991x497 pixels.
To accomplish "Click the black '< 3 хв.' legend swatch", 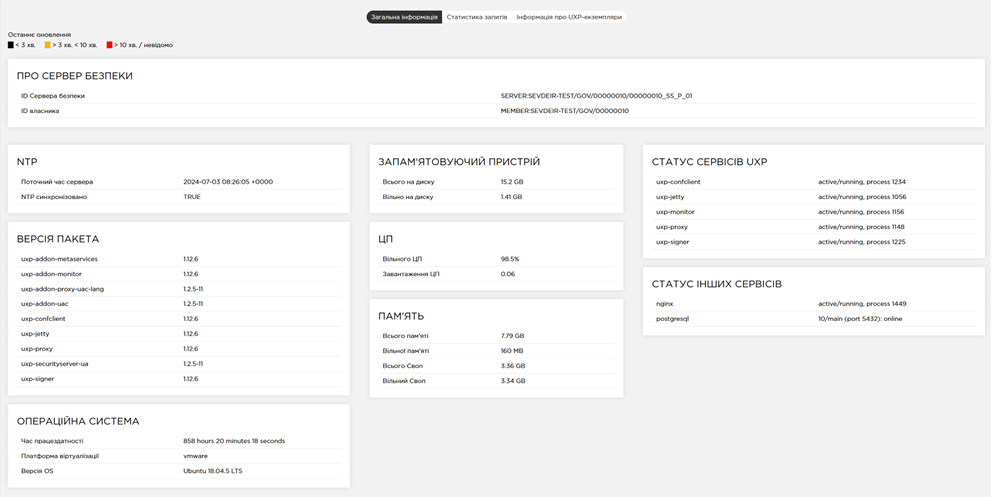I will tap(11, 45).
